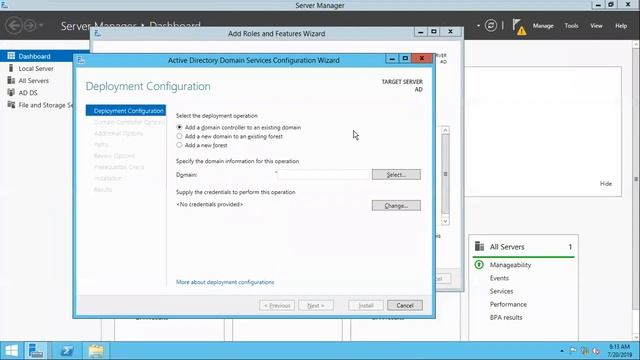Click the File and Storage Services icon
640x360 pixels.
[x=11, y=105]
